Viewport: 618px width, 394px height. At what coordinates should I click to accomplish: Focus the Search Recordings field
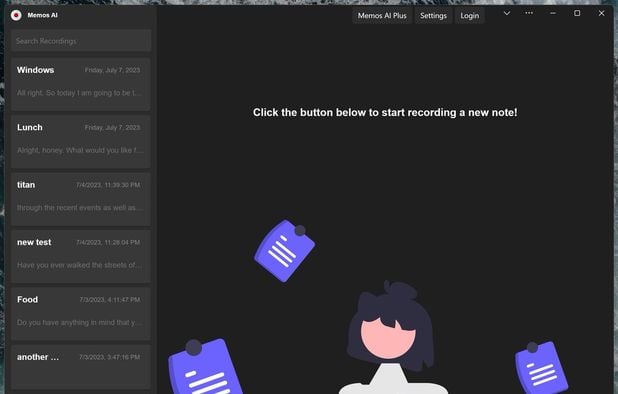pyautogui.click(x=81, y=41)
